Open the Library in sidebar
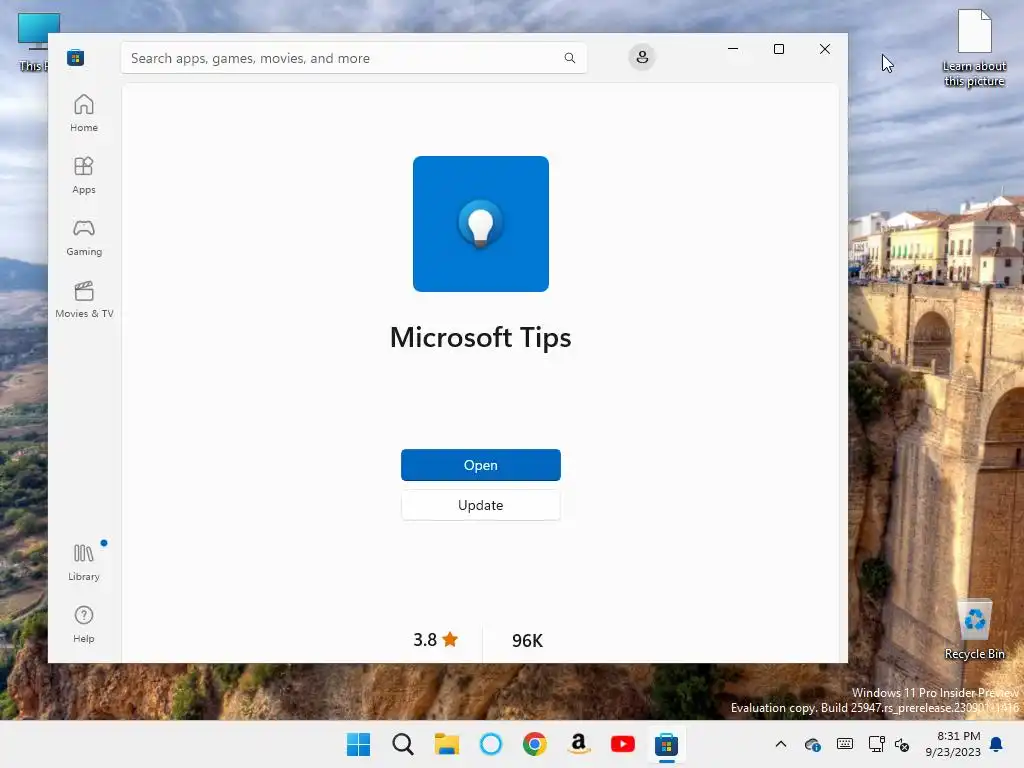Viewport: 1024px width, 768px height. [x=84, y=562]
